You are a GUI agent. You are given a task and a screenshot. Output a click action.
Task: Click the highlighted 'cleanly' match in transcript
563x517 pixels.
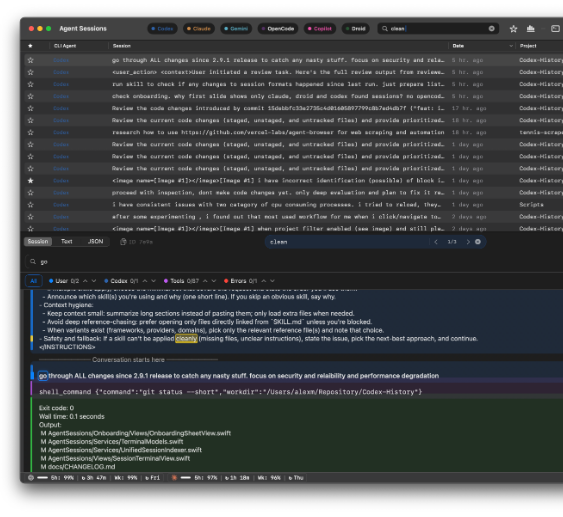pyautogui.click(x=186, y=339)
